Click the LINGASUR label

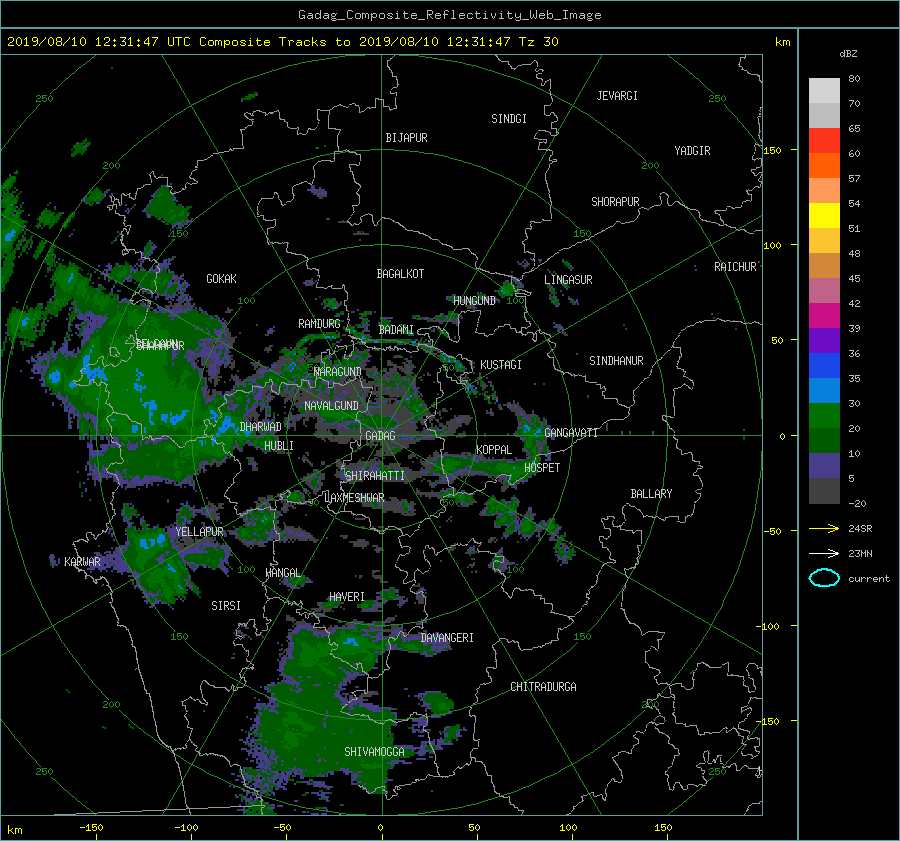point(568,280)
